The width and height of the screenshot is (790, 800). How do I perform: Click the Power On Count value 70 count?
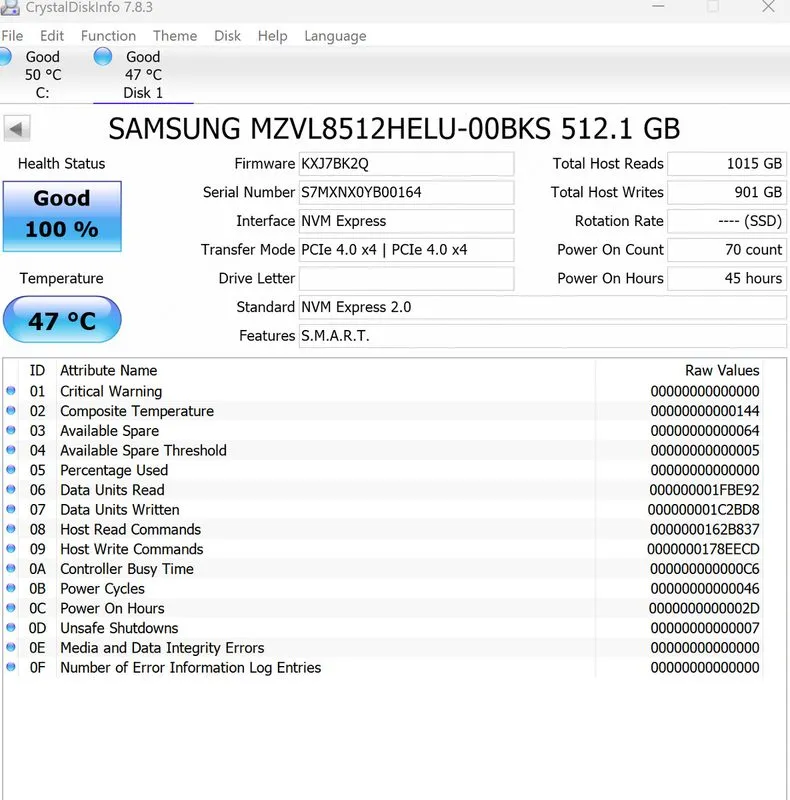click(x=727, y=249)
